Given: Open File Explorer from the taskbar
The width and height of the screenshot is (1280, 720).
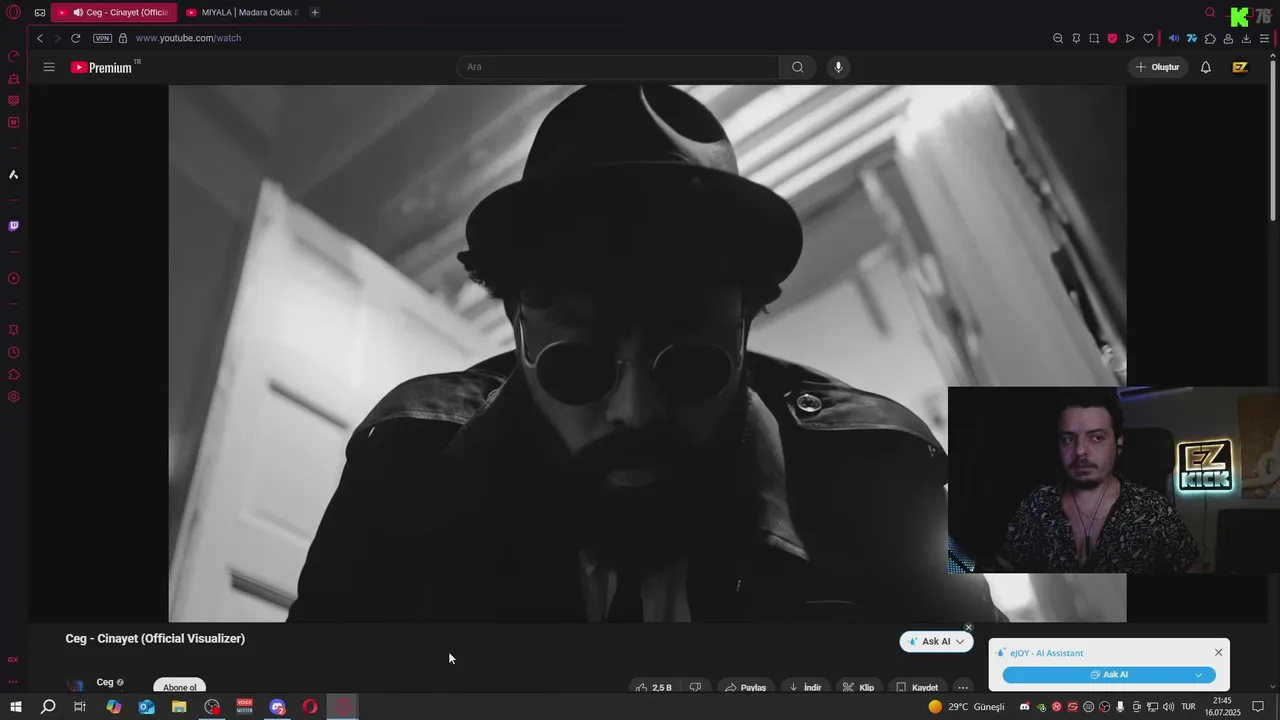Looking at the screenshot, I should pyautogui.click(x=179, y=707).
